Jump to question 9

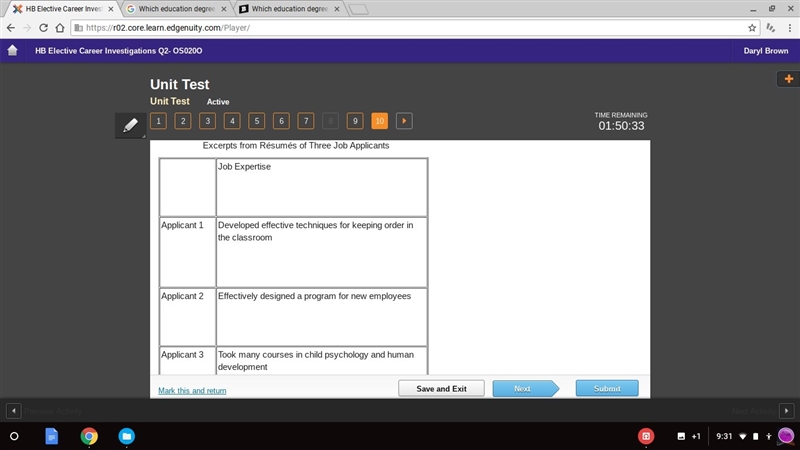point(355,121)
